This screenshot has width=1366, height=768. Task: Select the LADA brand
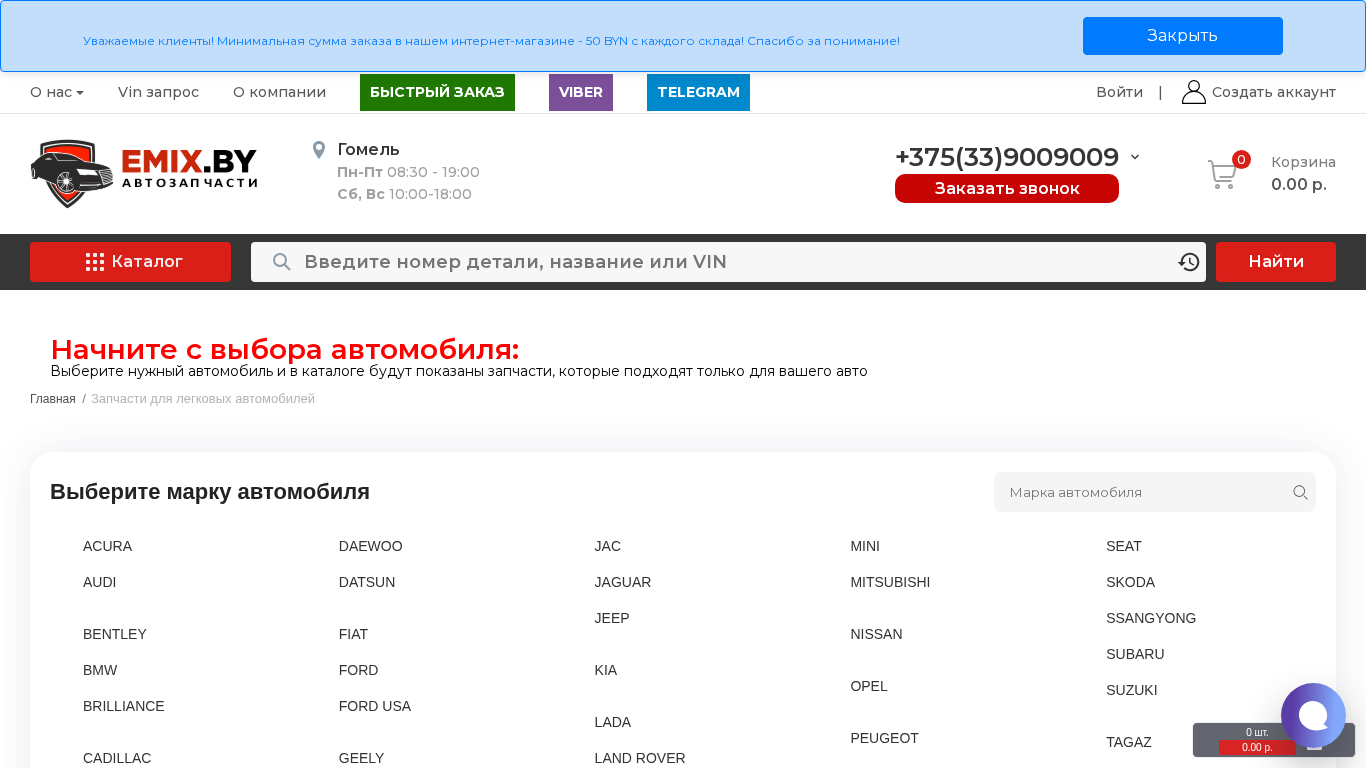613,722
